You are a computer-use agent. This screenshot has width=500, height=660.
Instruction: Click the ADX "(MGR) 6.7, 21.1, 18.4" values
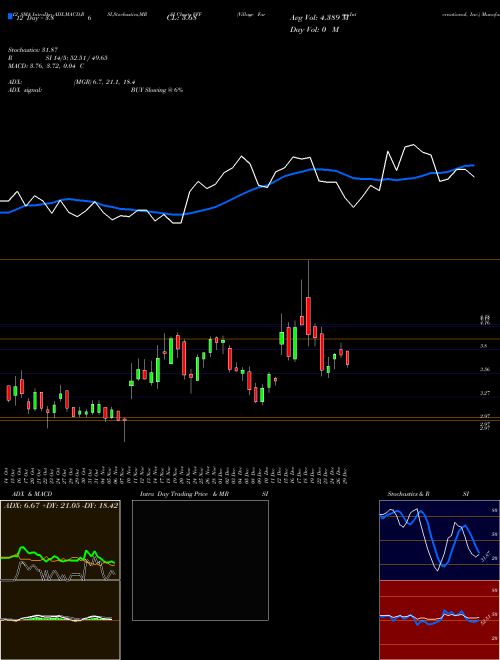pos(104,82)
